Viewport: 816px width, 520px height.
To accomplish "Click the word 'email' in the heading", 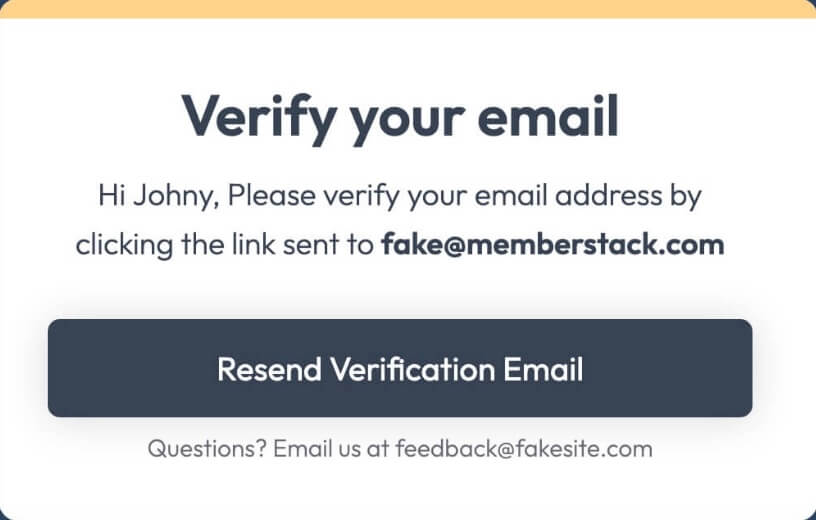I will 547,116.
